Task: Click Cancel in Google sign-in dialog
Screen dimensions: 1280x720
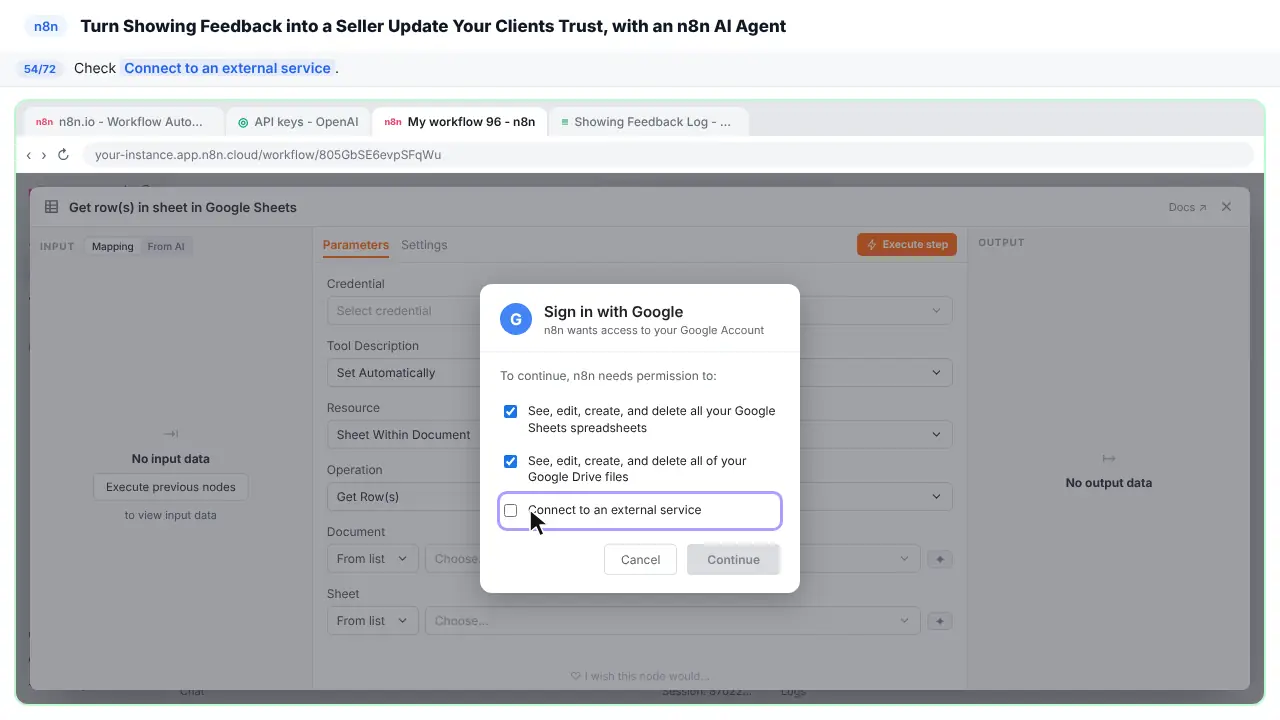Action: tap(640, 559)
